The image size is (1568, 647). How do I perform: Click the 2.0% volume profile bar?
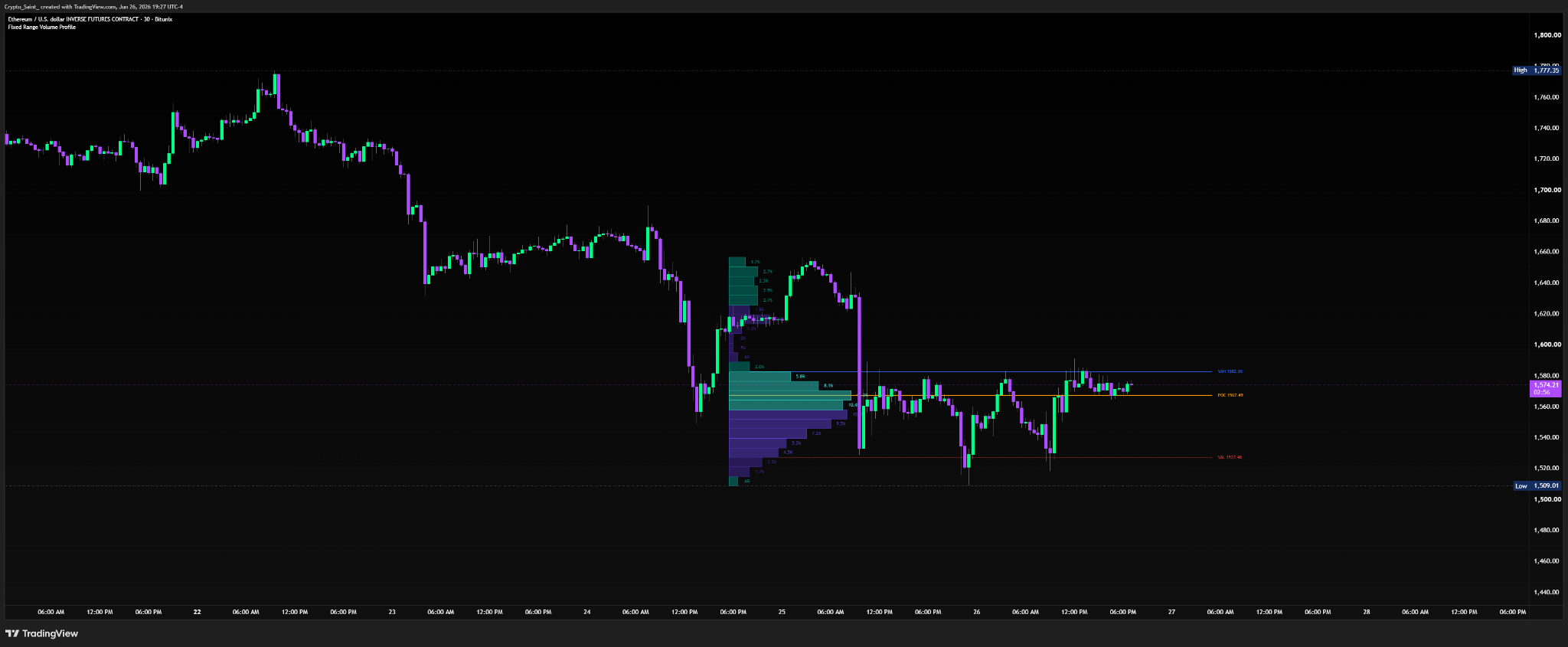click(739, 367)
